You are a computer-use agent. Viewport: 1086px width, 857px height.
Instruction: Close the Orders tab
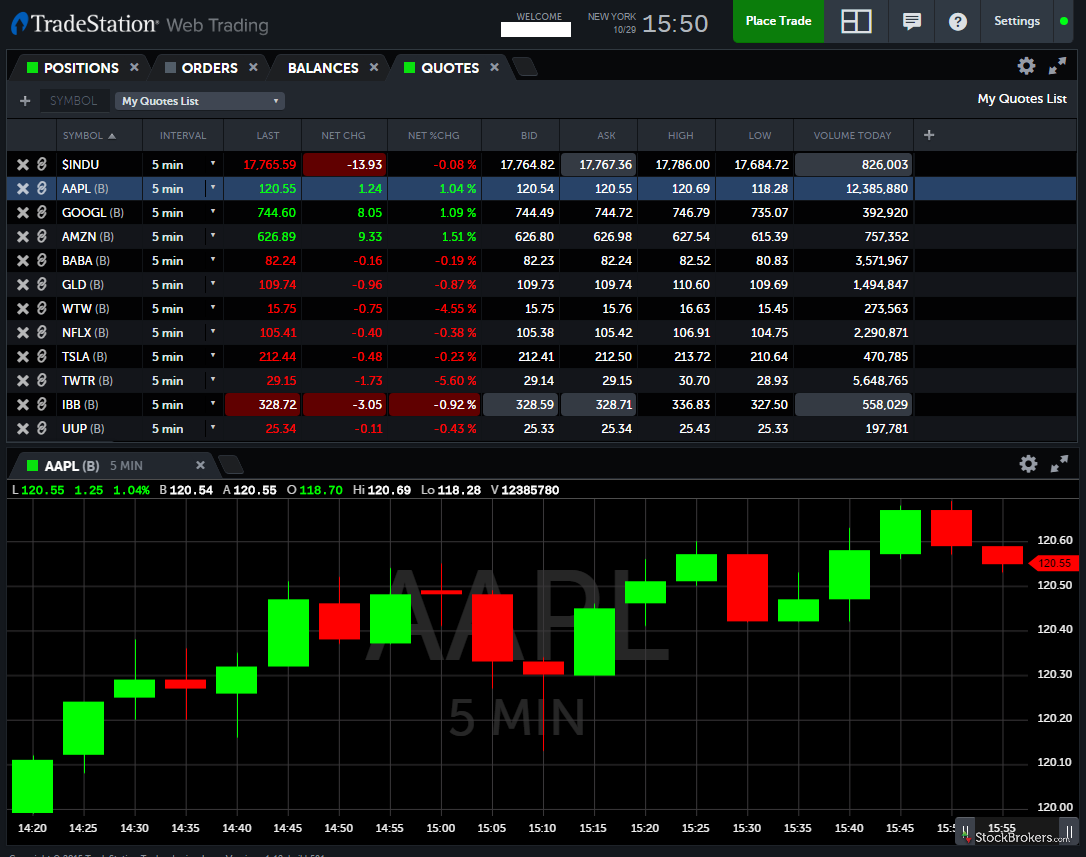pyautogui.click(x=253, y=67)
